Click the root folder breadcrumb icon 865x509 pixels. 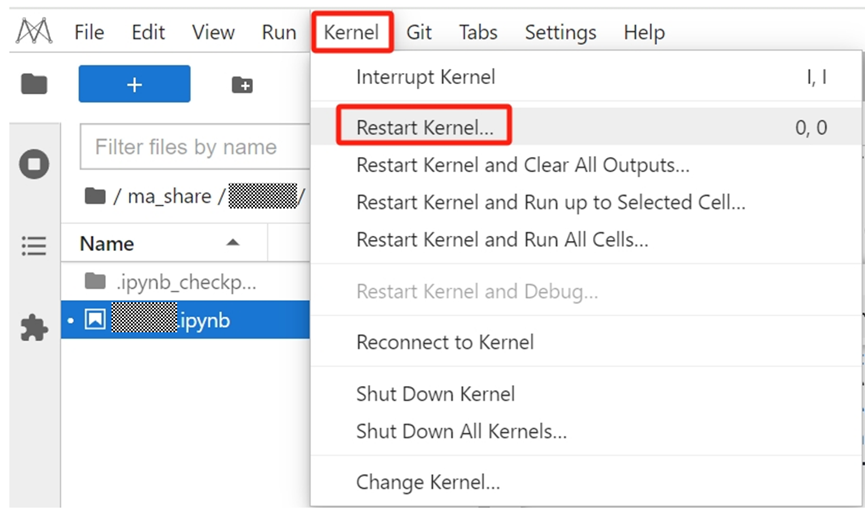(x=95, y=196)
